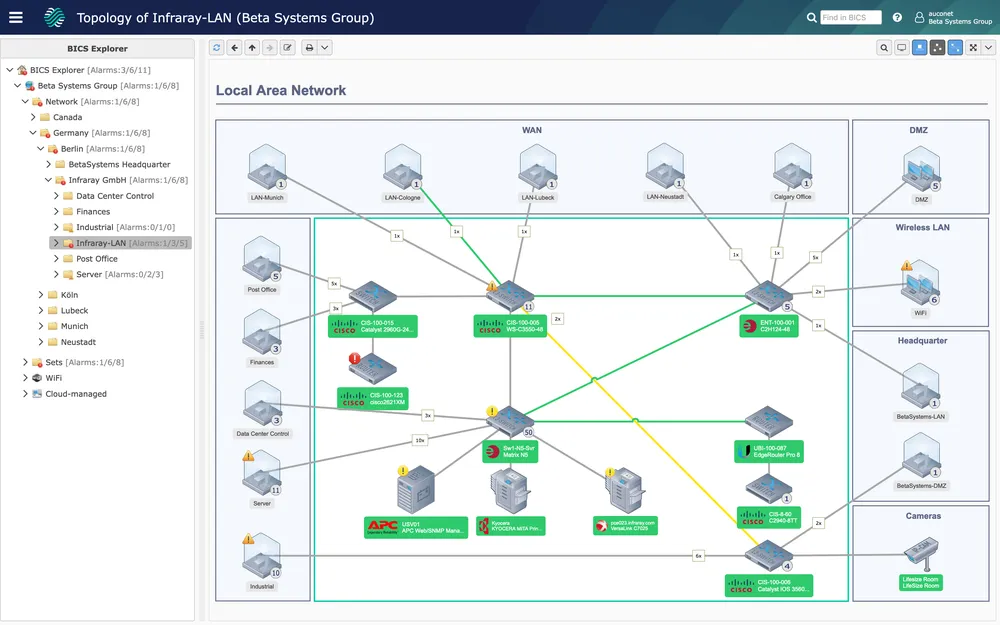The width and height of the screenshot is (1000, 625).
Task: Toggle the connection lines display
Action: [955, 47]
